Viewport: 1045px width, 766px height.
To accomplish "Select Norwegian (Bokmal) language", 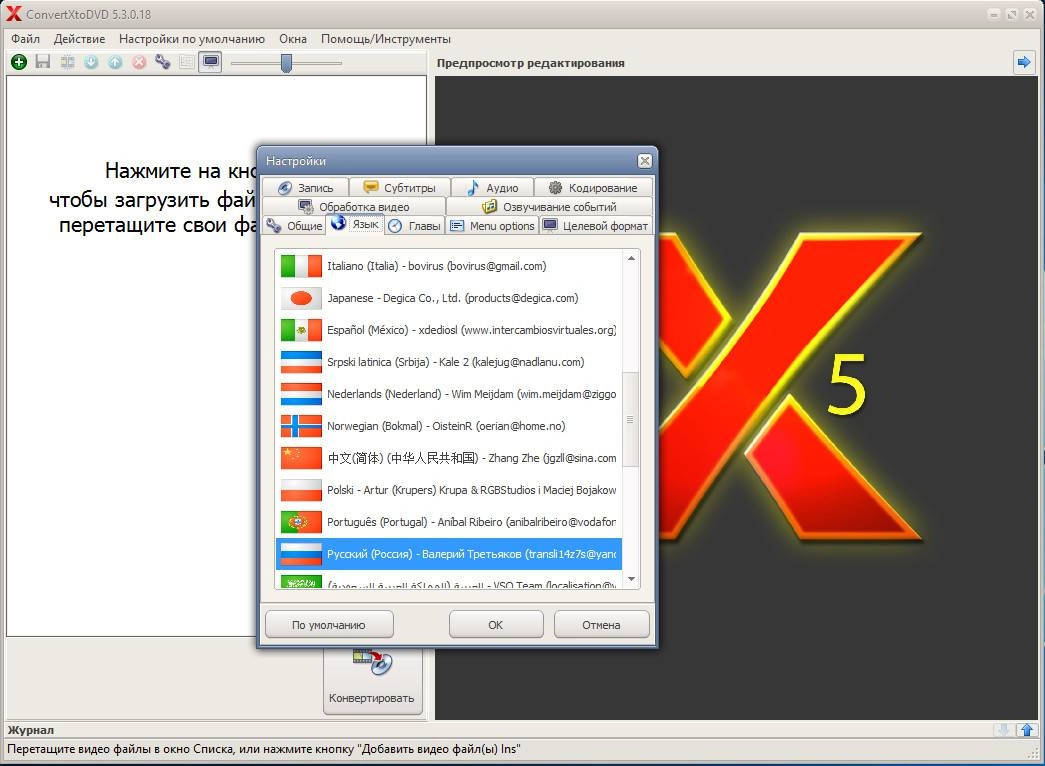I will (x=449, y=426).
